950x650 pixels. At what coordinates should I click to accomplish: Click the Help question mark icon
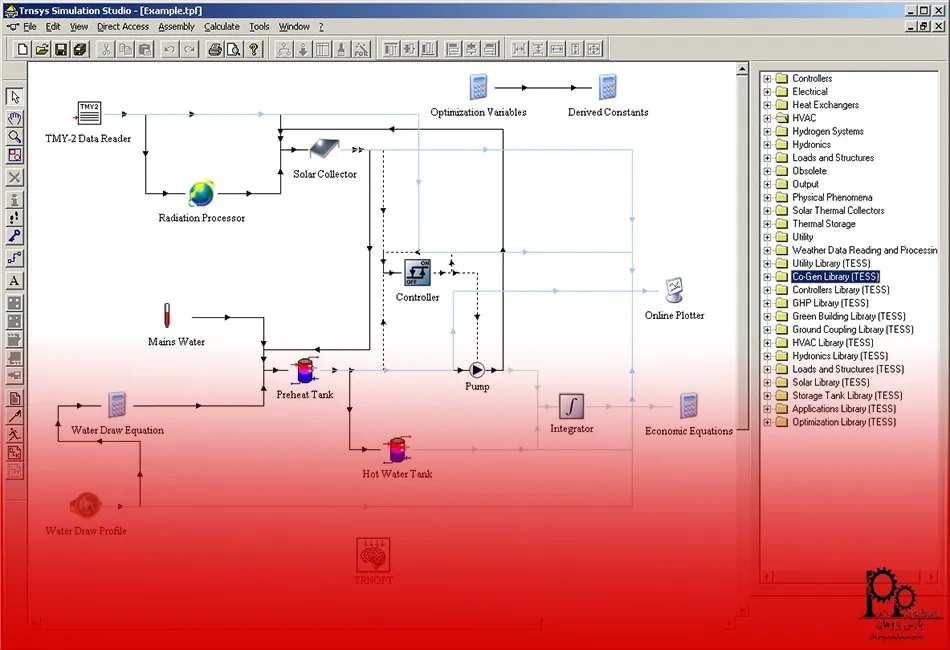point(253,49)
